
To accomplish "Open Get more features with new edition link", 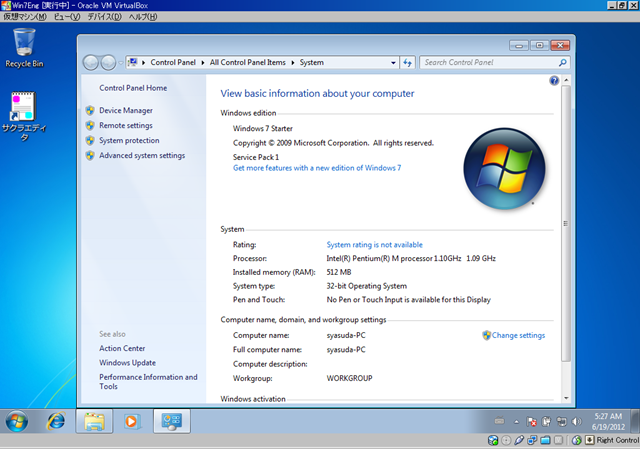I will (x=317, y=168).
